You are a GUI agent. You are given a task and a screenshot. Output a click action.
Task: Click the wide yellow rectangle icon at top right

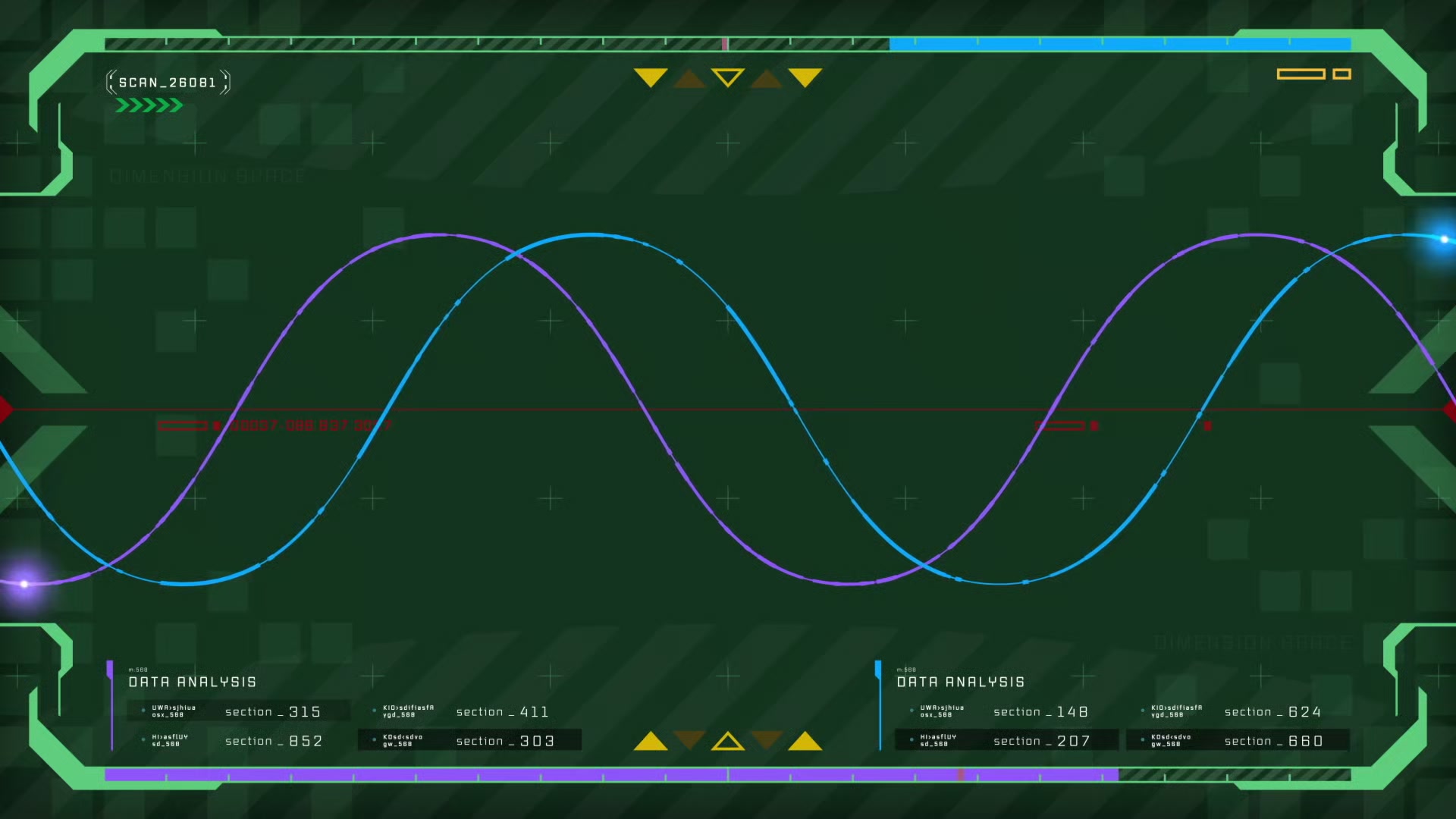coord(1301,74)
